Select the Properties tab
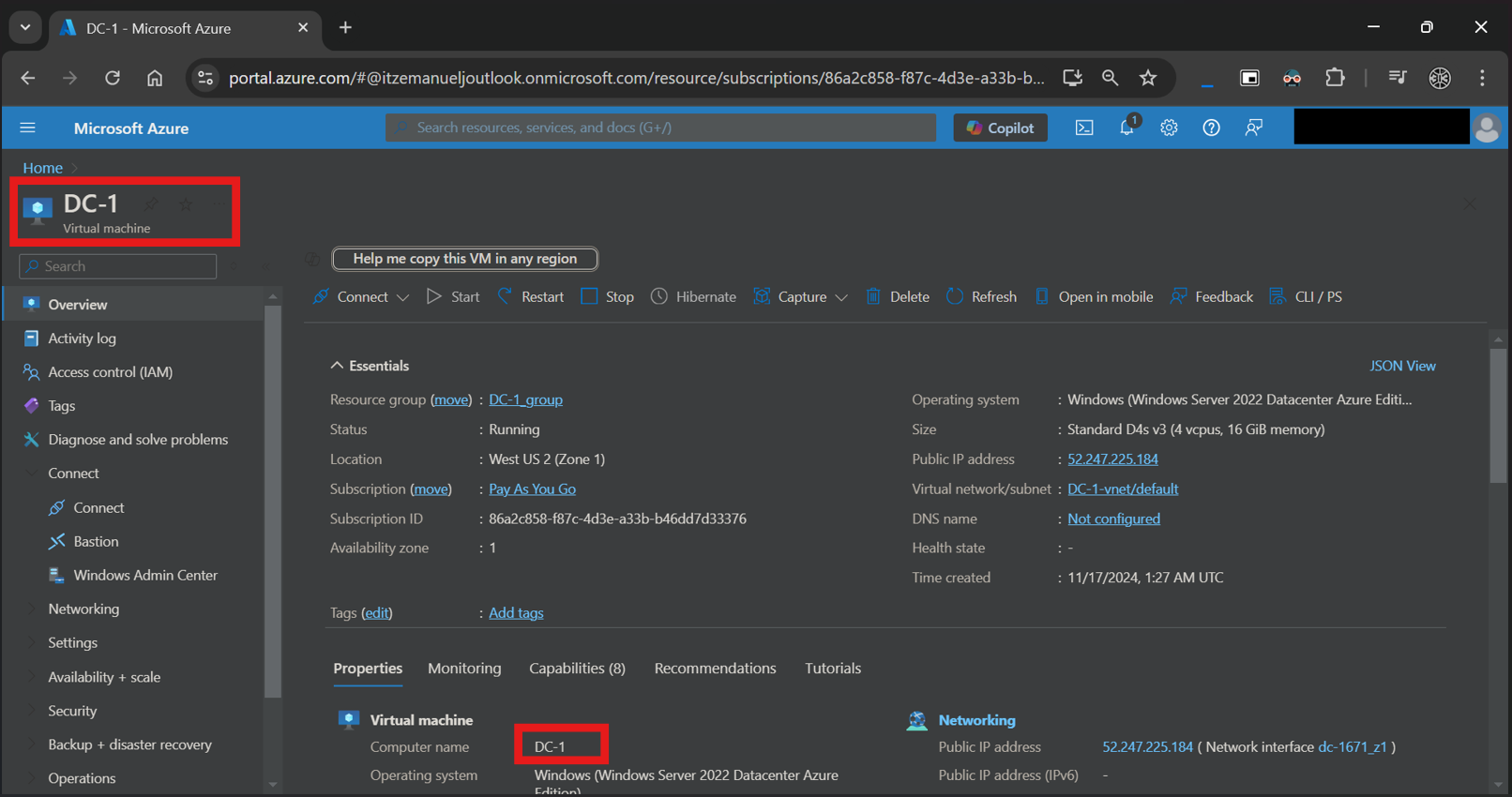Image resolution: width=1512 pixels, height=797 pixels. [x=368, y=669]
